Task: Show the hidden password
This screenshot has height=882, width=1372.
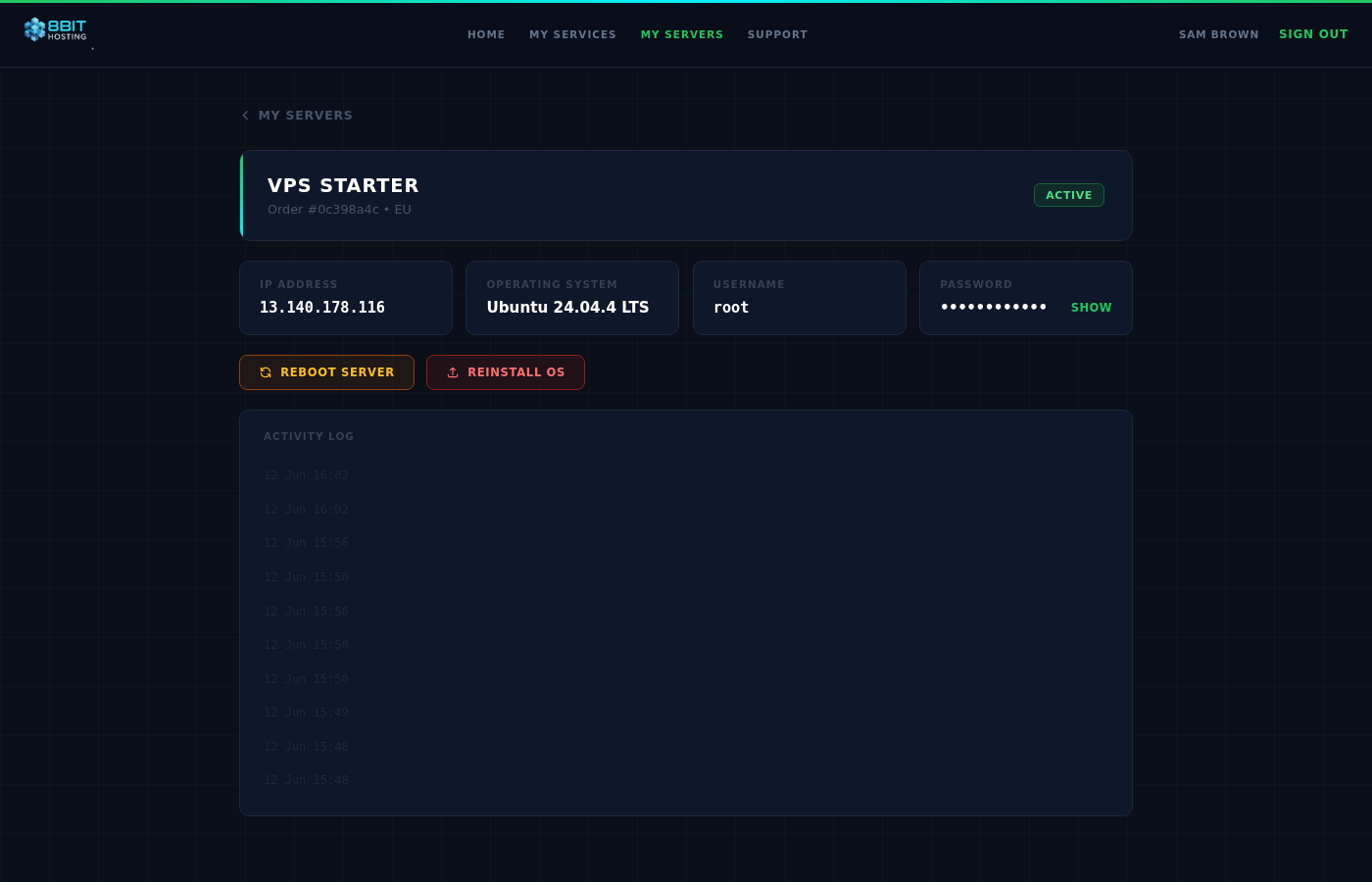Action: (x=1091, y=308)
